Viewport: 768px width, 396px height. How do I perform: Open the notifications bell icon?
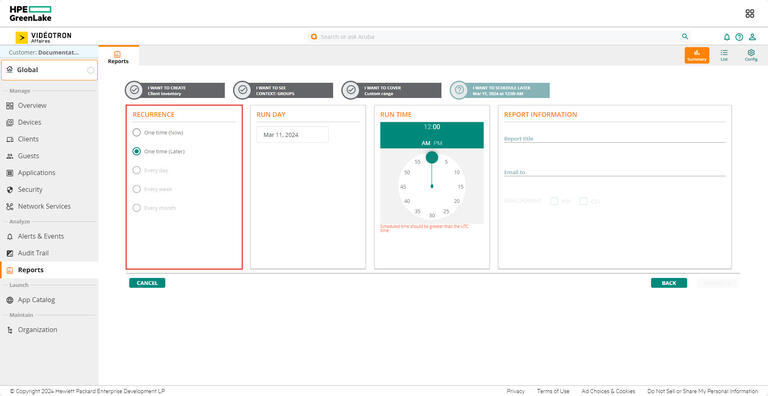[x=727, y=37]
